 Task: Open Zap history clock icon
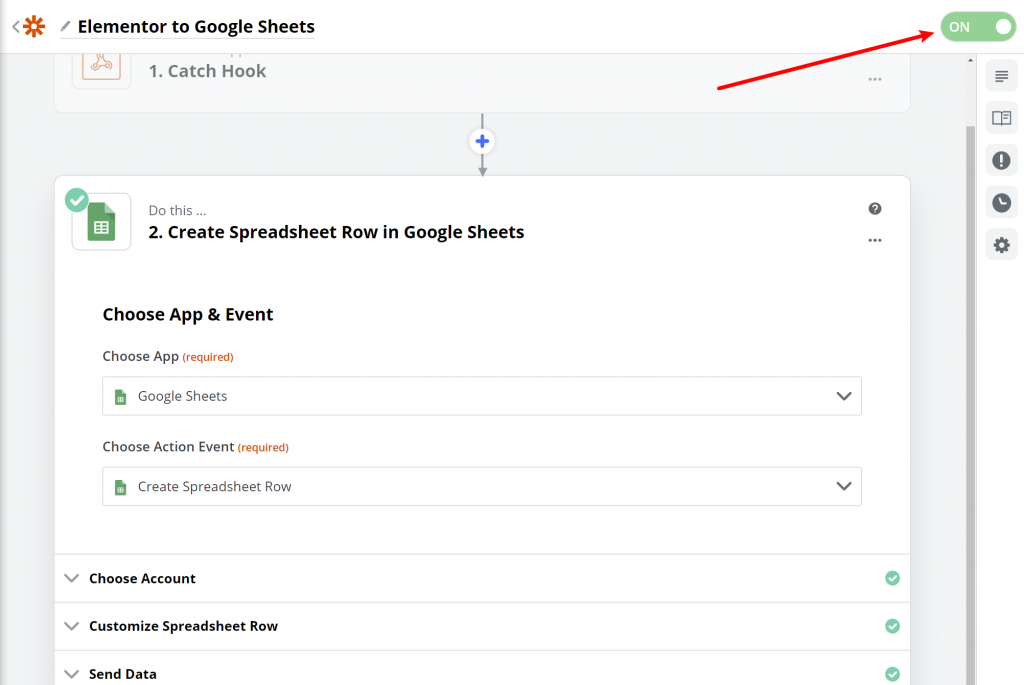1001,203
